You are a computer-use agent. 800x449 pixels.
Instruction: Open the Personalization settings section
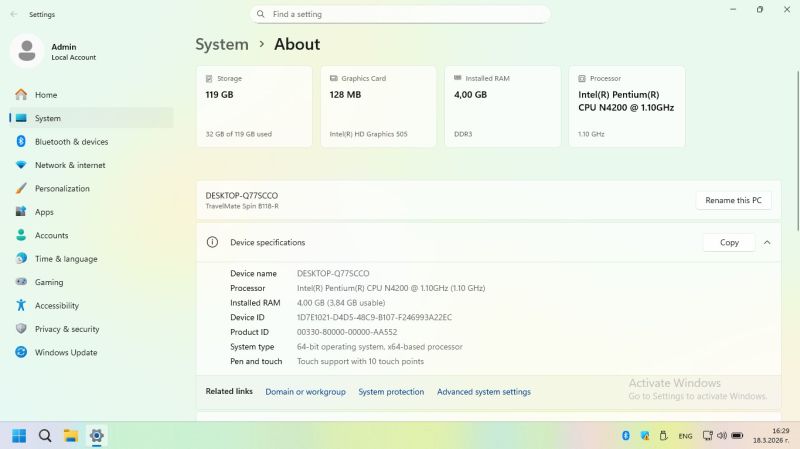[x=61, y=188]
